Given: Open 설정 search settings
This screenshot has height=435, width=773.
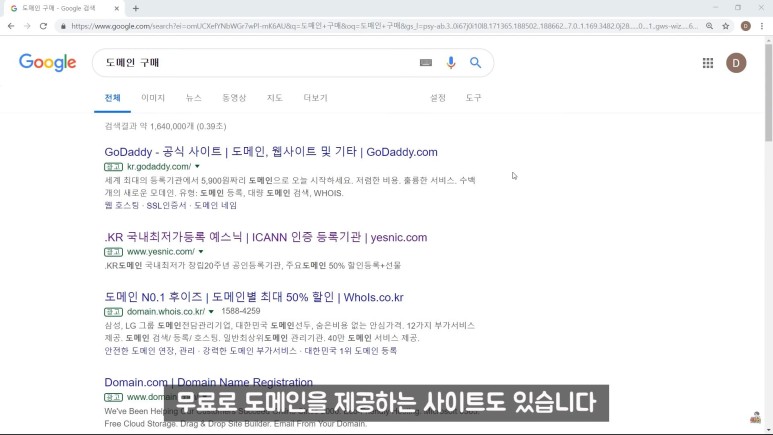Looking at the screenshot, I should (438, 98).
